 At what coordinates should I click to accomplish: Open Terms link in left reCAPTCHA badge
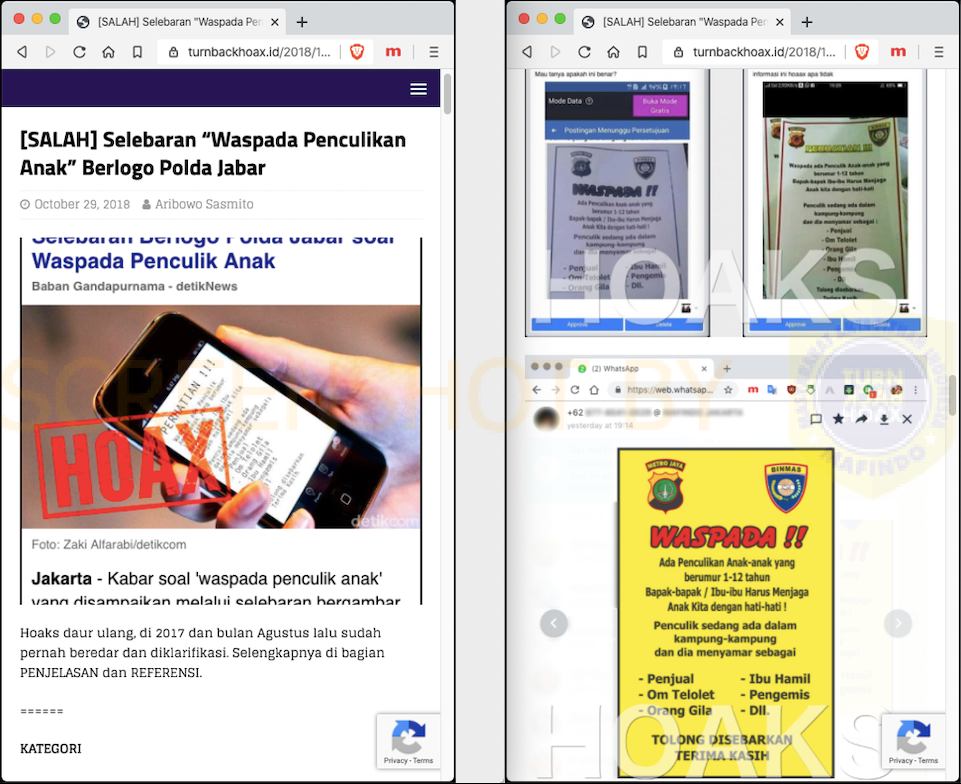(423, 760)
